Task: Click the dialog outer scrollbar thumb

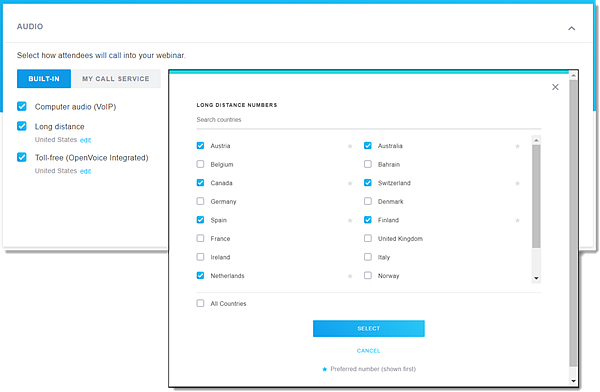Action: (573, 224)
